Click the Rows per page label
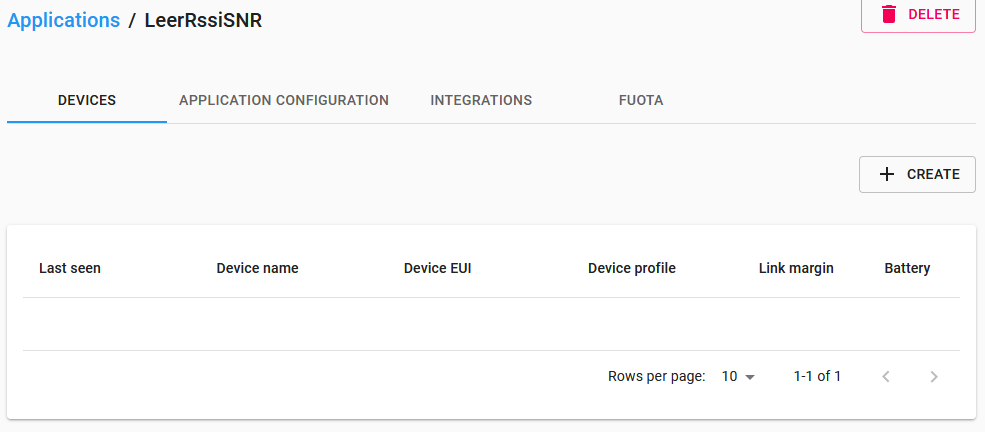 [x=656, y=377]
